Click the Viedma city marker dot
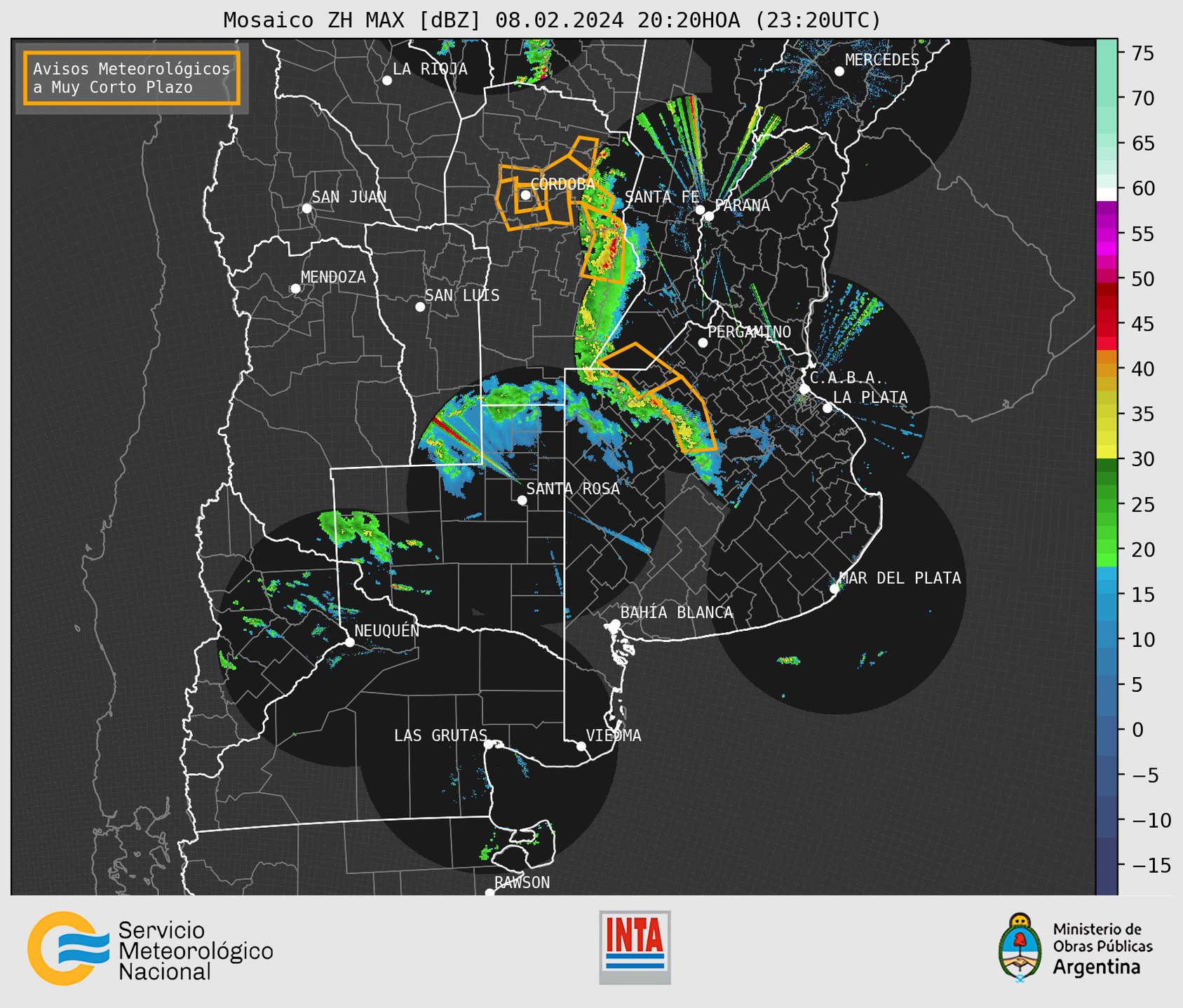Viewport: 1183px width, 1008px height. 581,746
